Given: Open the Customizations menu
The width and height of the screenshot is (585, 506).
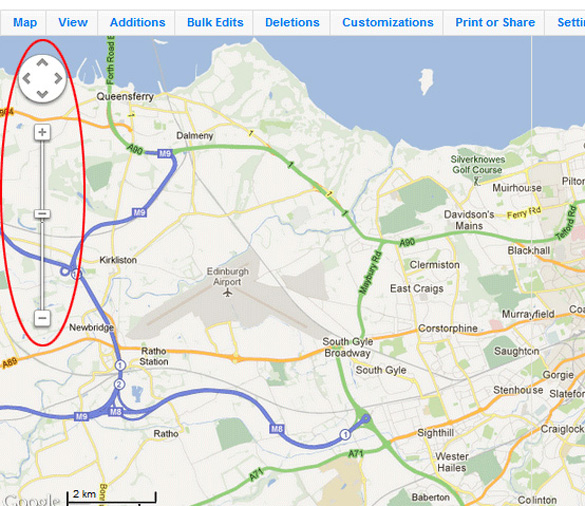Looking at the screenshot, I should click(388, 22).
